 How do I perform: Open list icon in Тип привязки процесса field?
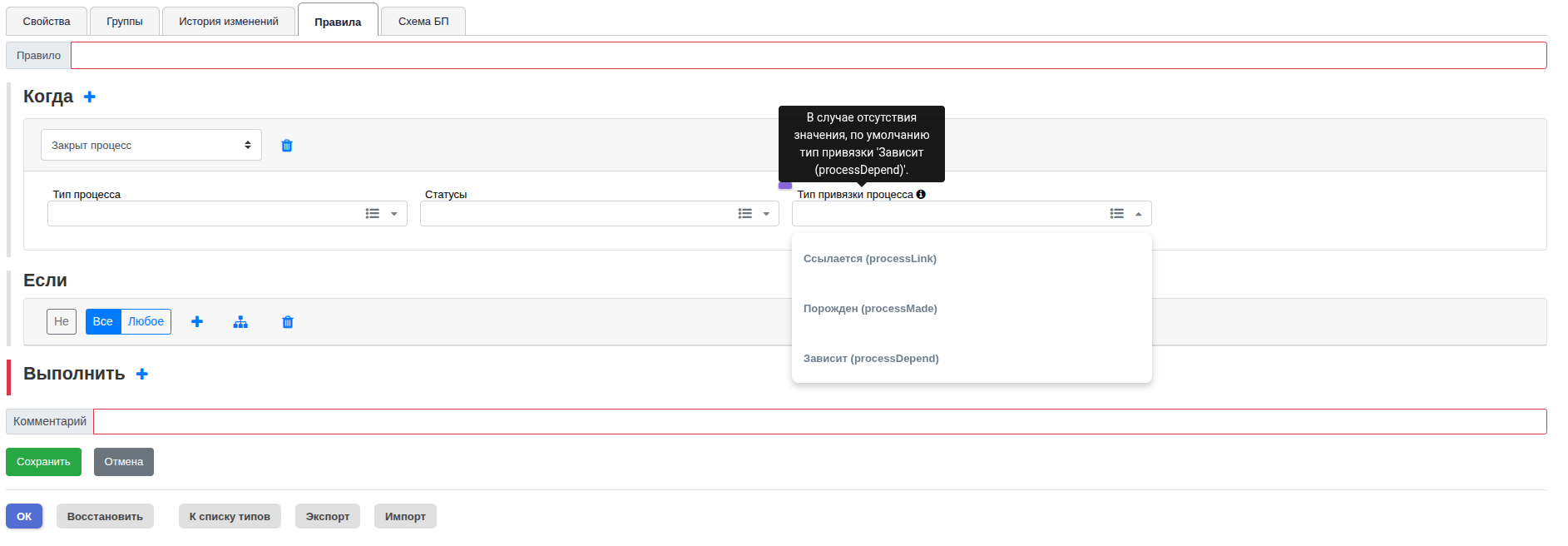[1117, 214]
